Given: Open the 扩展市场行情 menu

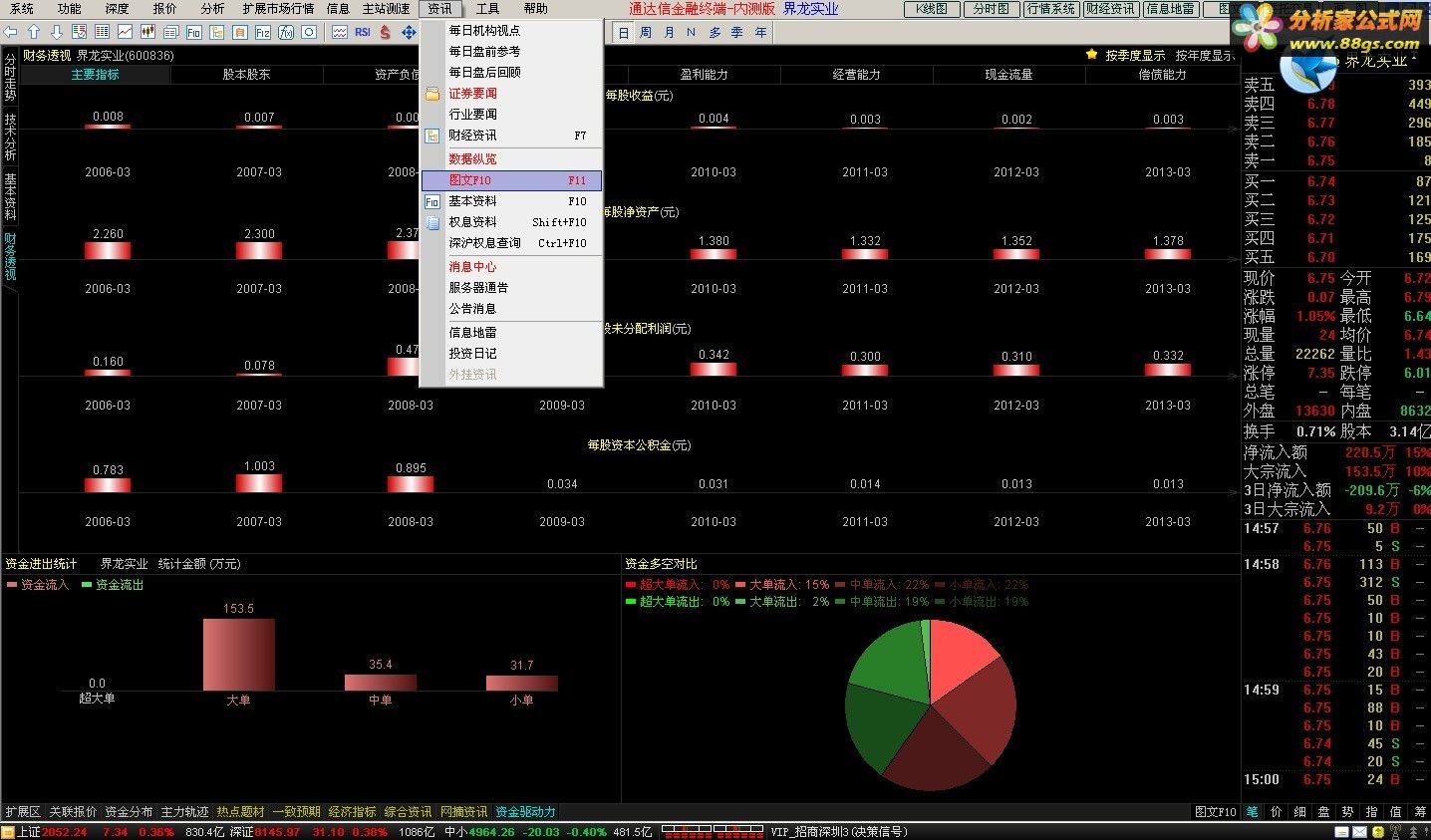Looking at the screenshot, I should (x=278, y=9).
